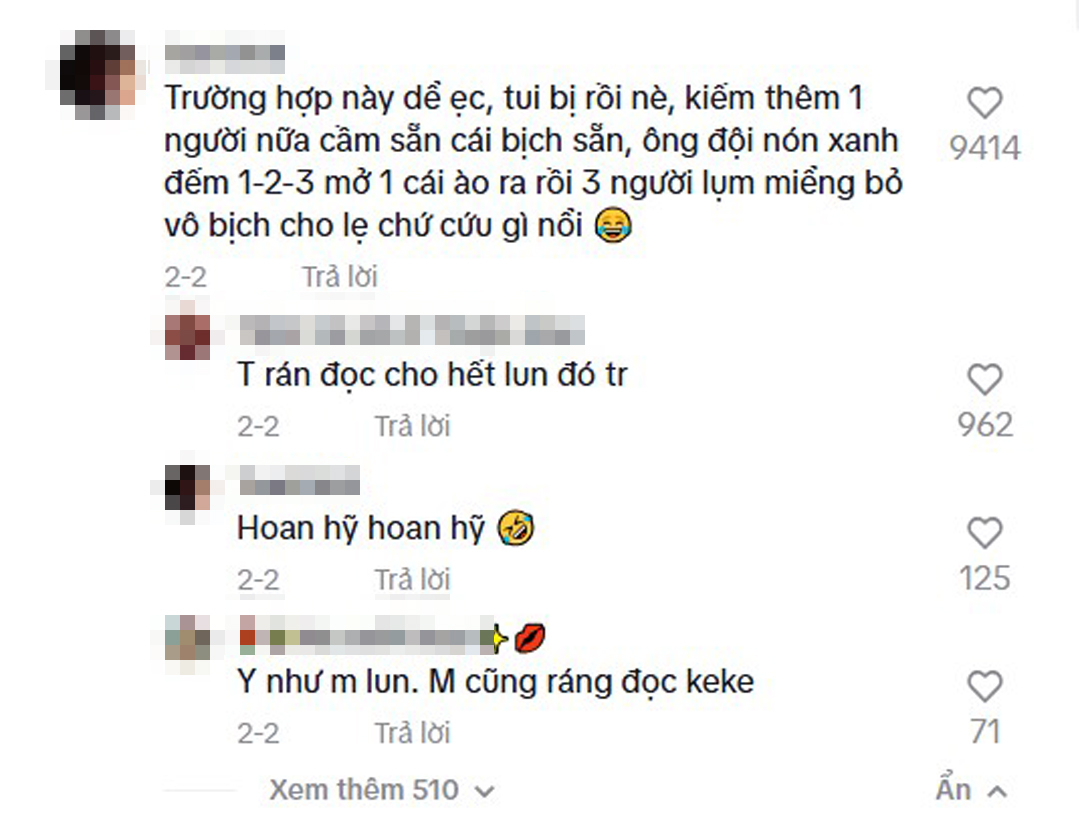Click Trả lời under 'Hoan hỷ hoan hỷ'

point(412,580)
